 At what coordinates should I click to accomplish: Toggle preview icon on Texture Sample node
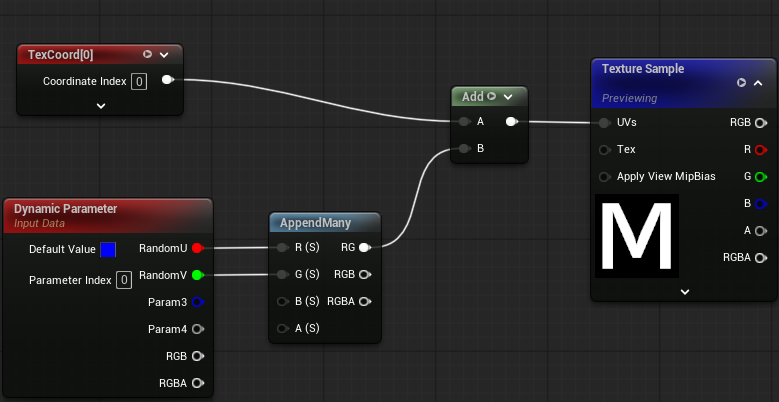pos(741,82)
